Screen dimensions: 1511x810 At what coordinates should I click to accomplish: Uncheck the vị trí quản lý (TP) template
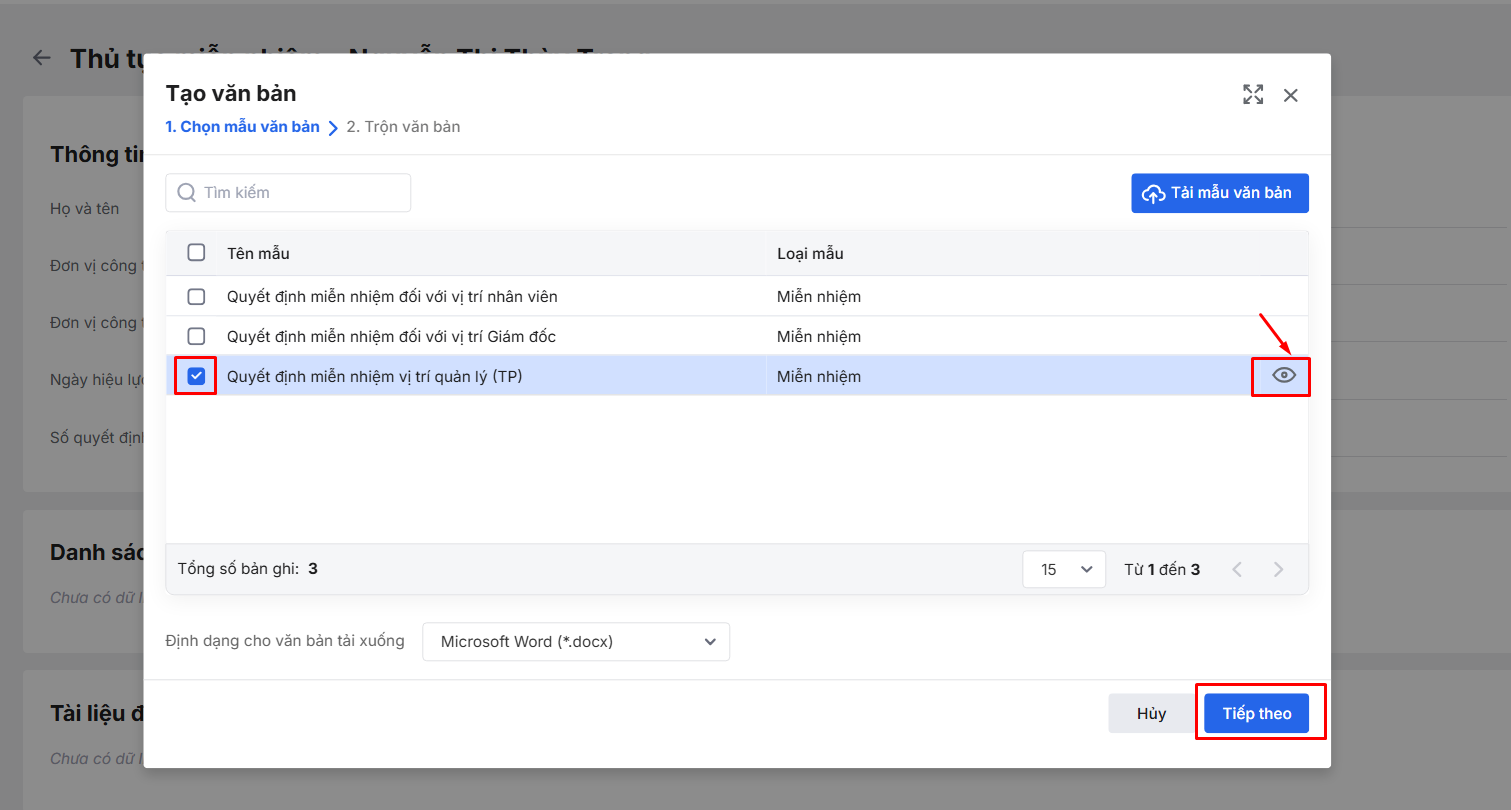197,377
